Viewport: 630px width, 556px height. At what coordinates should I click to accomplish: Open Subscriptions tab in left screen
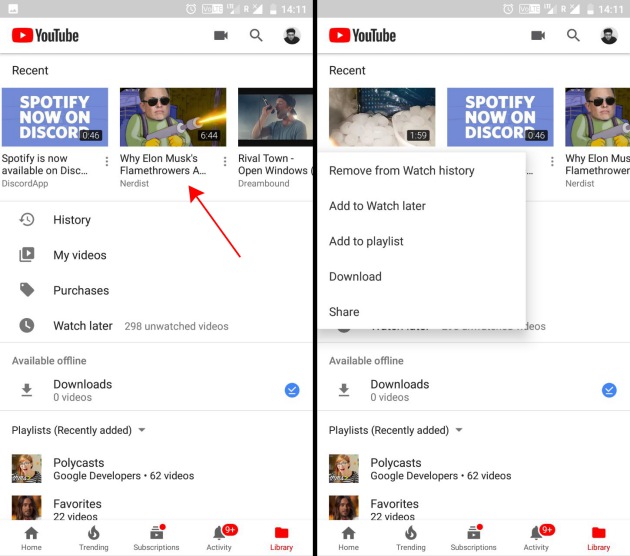(156, 538)
